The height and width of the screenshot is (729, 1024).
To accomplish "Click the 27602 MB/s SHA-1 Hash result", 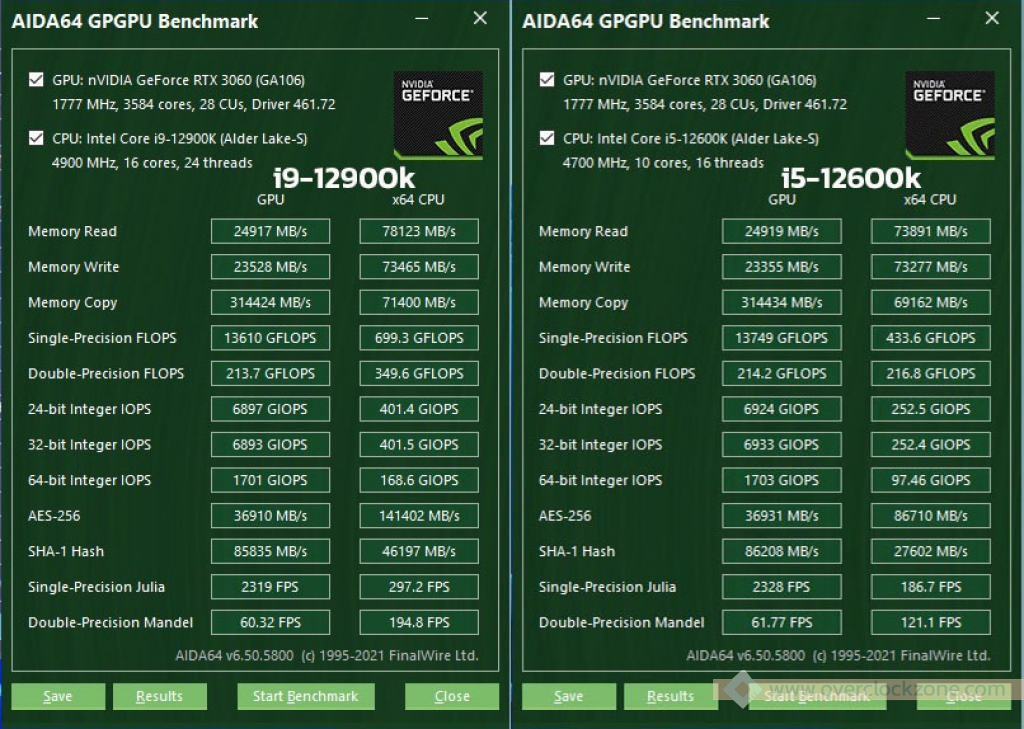I will pyautogui.click(x=931, y=551).
